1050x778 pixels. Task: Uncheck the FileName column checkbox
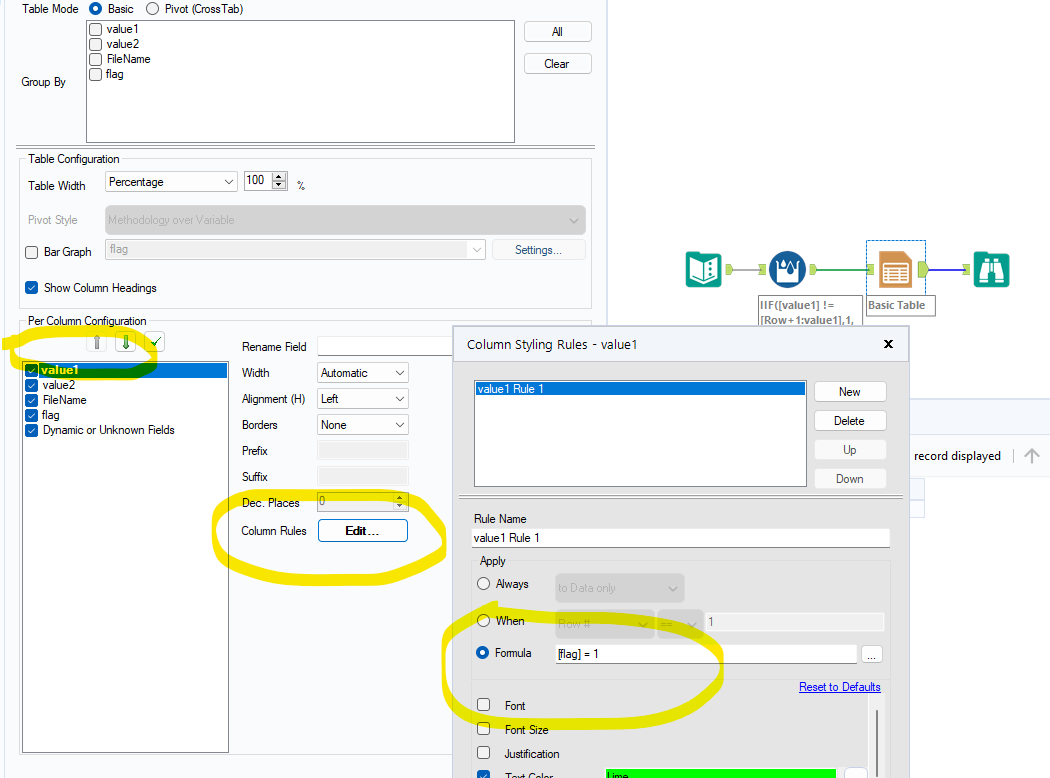click(31, 400)
